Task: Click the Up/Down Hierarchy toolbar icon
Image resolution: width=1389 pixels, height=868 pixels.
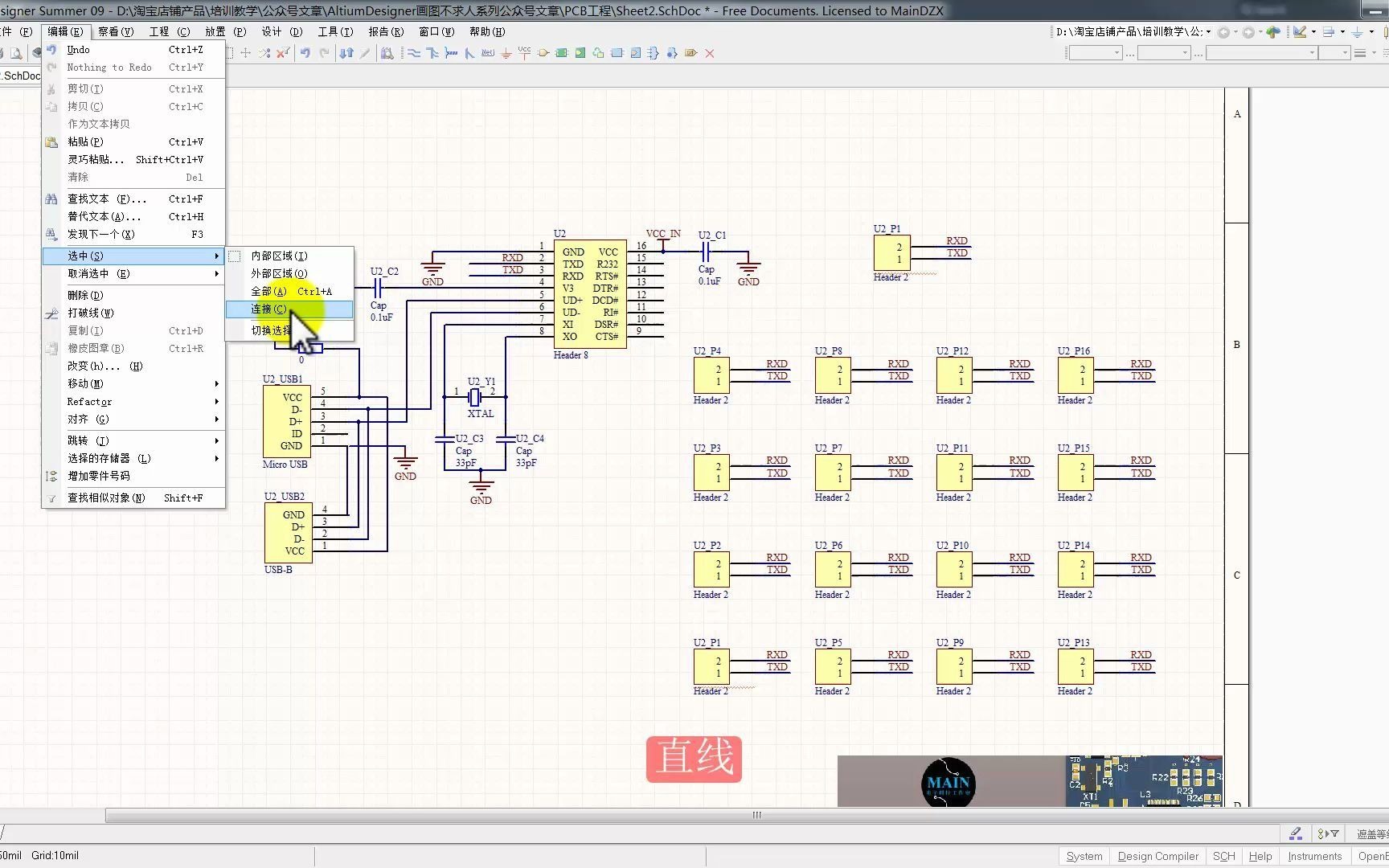Action: coord(346,53)
